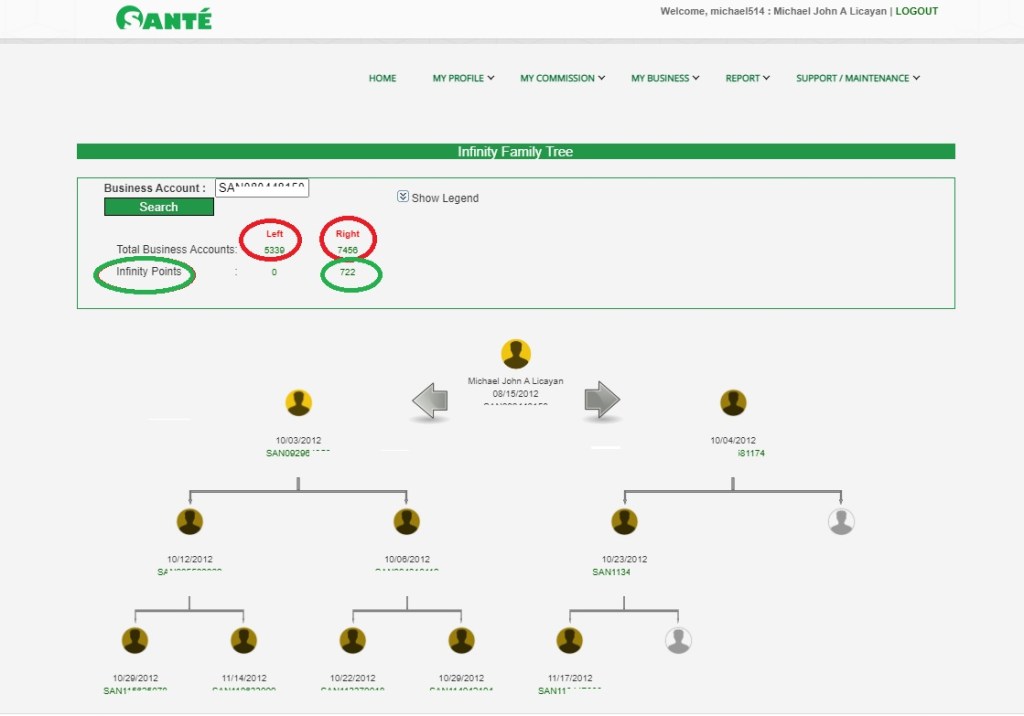Go to the Home menu item
The image size is (1024, 716).
point(382,78)
